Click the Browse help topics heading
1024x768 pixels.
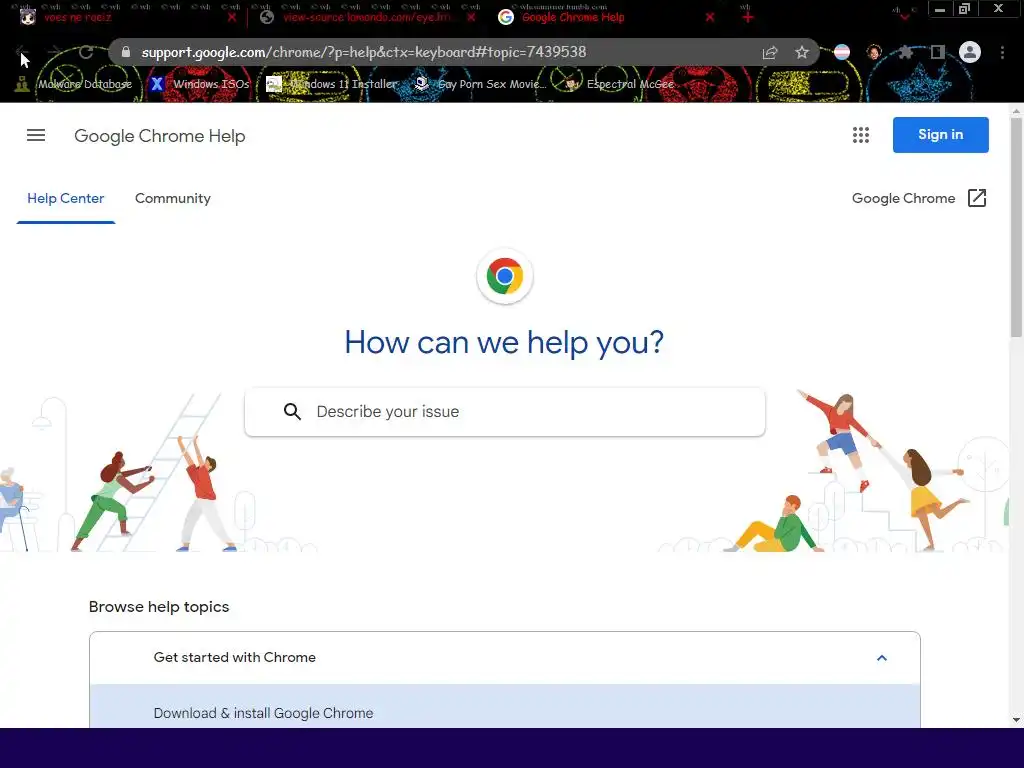tap(159, 607)
